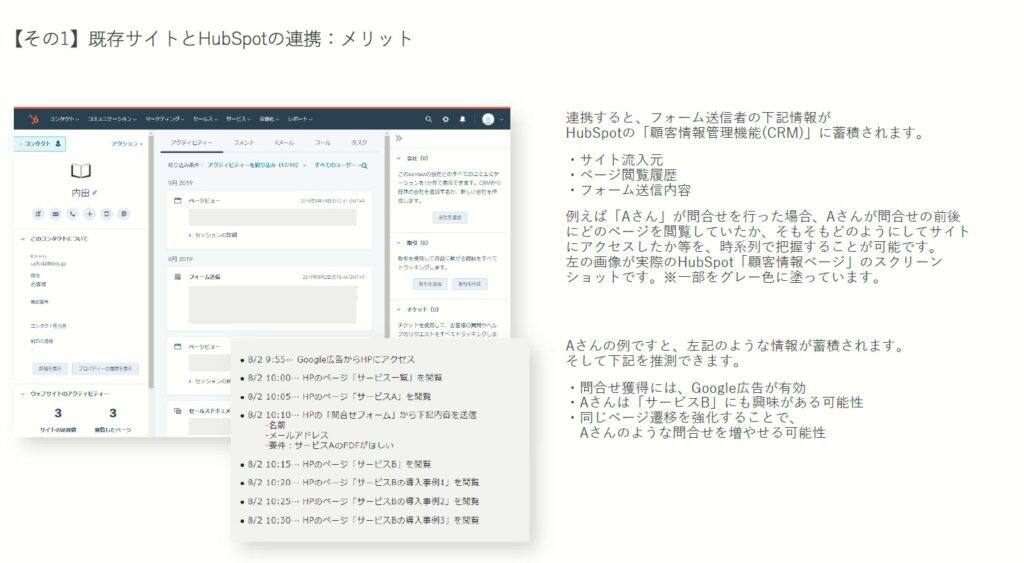
Task: Click the コンタクト back button
Action: pyautogui.click(x=40, y=144)
